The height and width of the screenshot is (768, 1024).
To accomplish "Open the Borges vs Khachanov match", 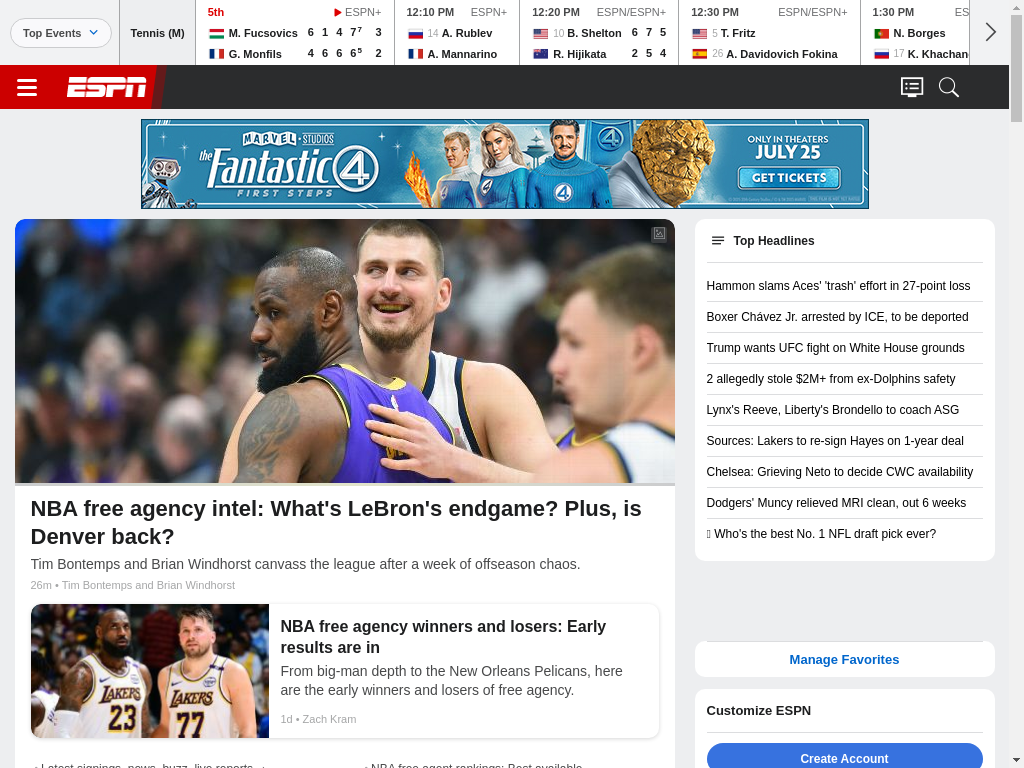I will coord(916,33).
